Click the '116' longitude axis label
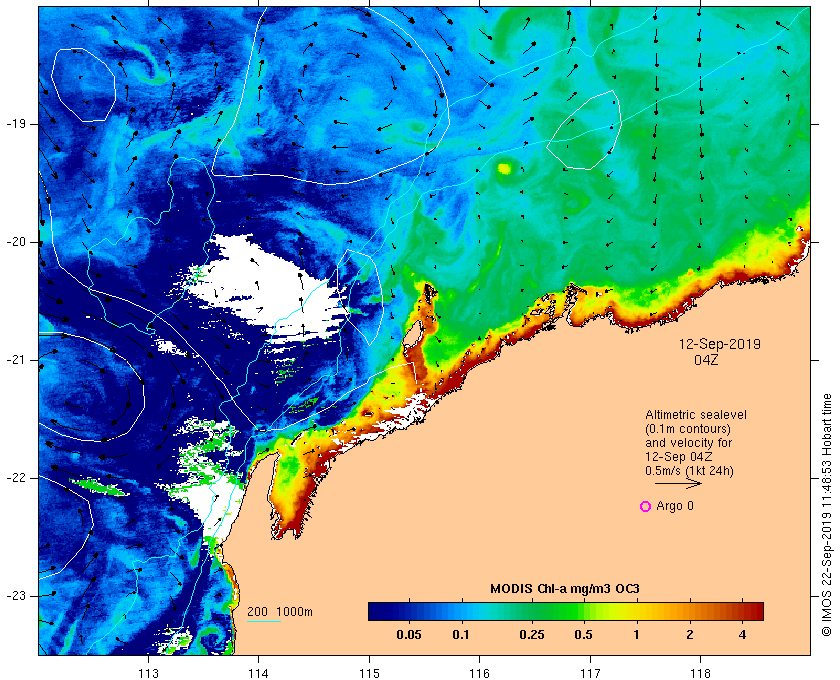840x680 pixels. [479, 674]
